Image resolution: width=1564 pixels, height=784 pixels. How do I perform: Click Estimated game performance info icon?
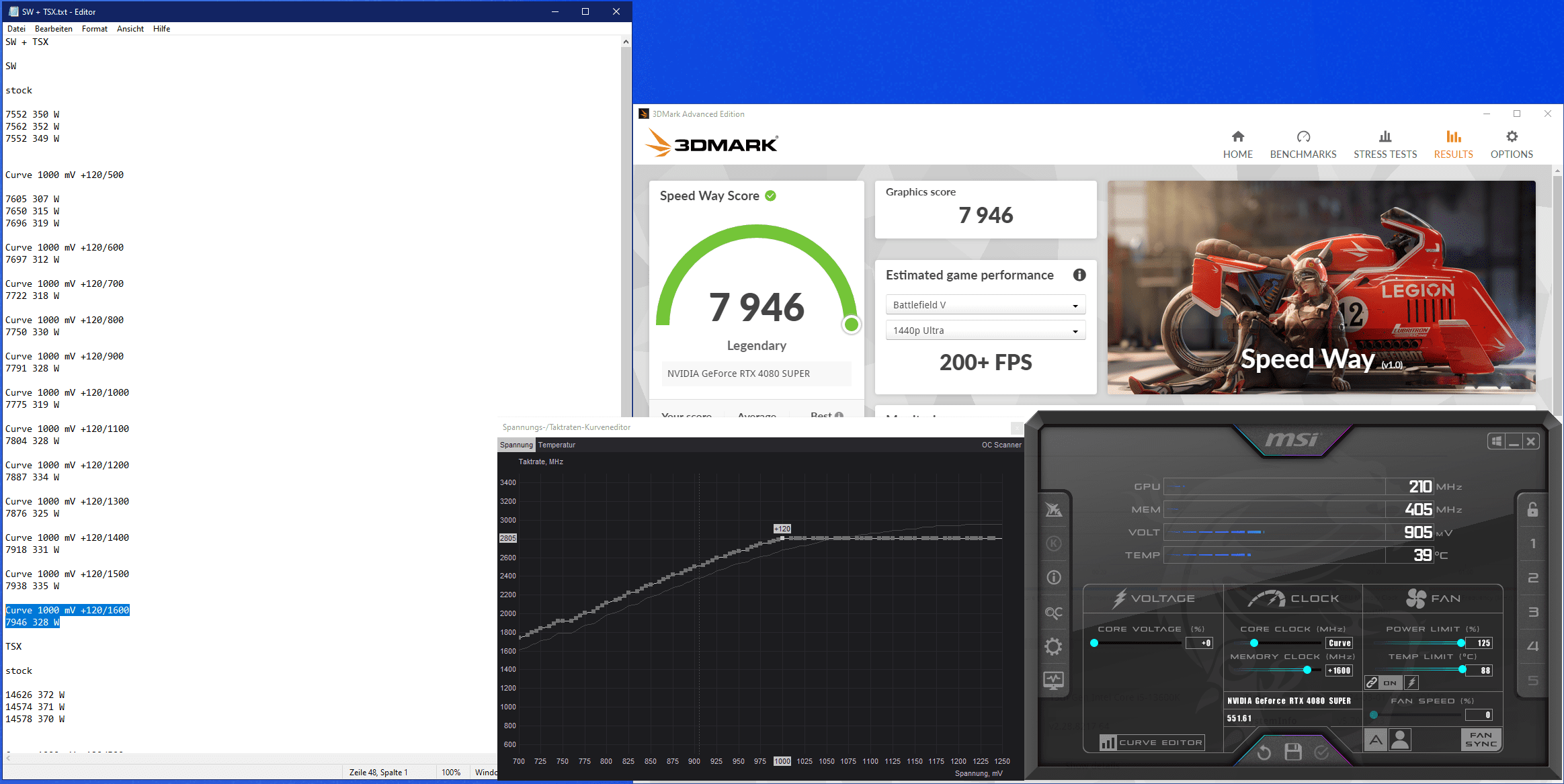1079,275
